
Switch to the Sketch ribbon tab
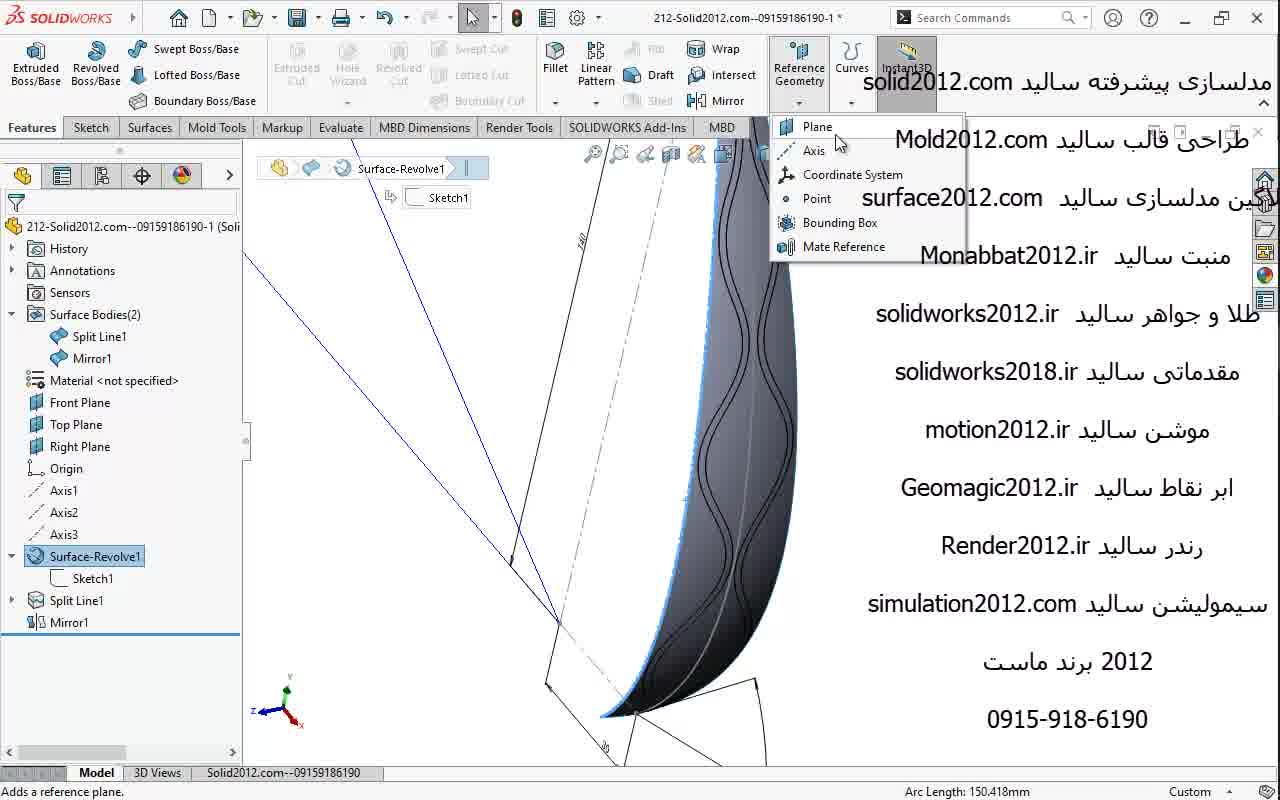tap(91, 128)
